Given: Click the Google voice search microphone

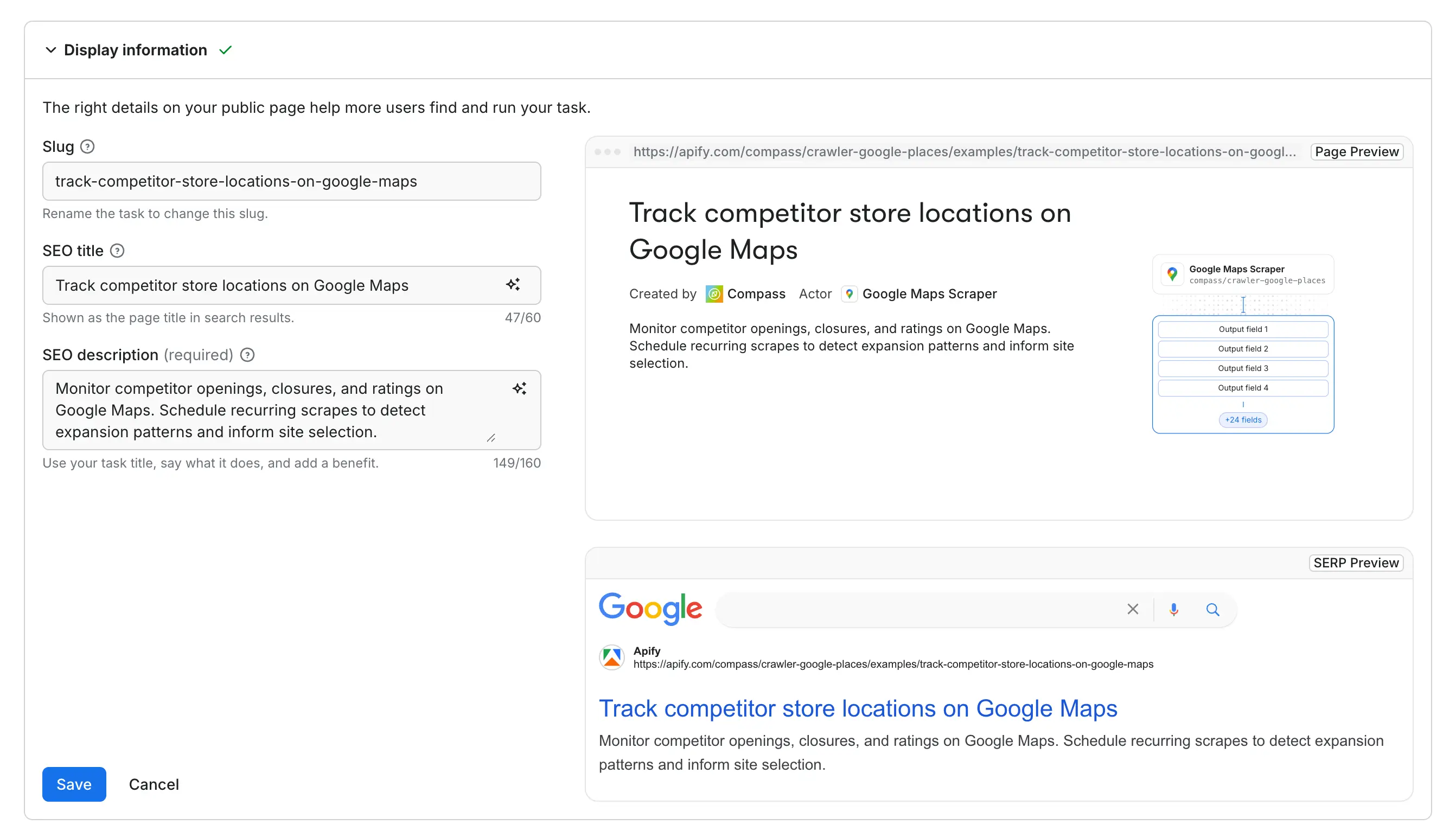Looking at the screenshot, I should 1173,610.
